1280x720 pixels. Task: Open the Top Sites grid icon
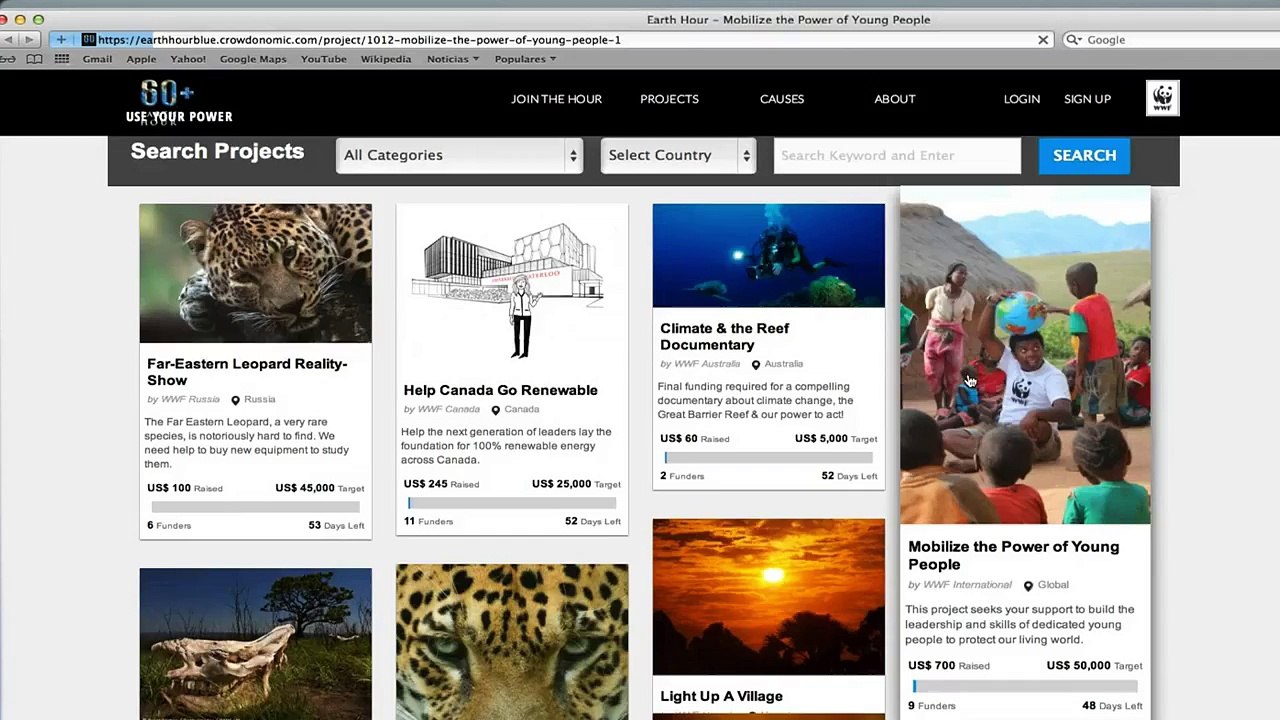pyautogui.click(x=62, y=59)
